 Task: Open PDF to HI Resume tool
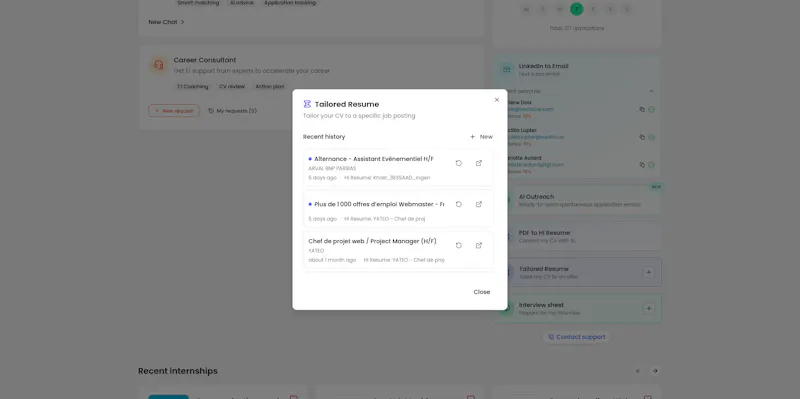click(577, 236)
